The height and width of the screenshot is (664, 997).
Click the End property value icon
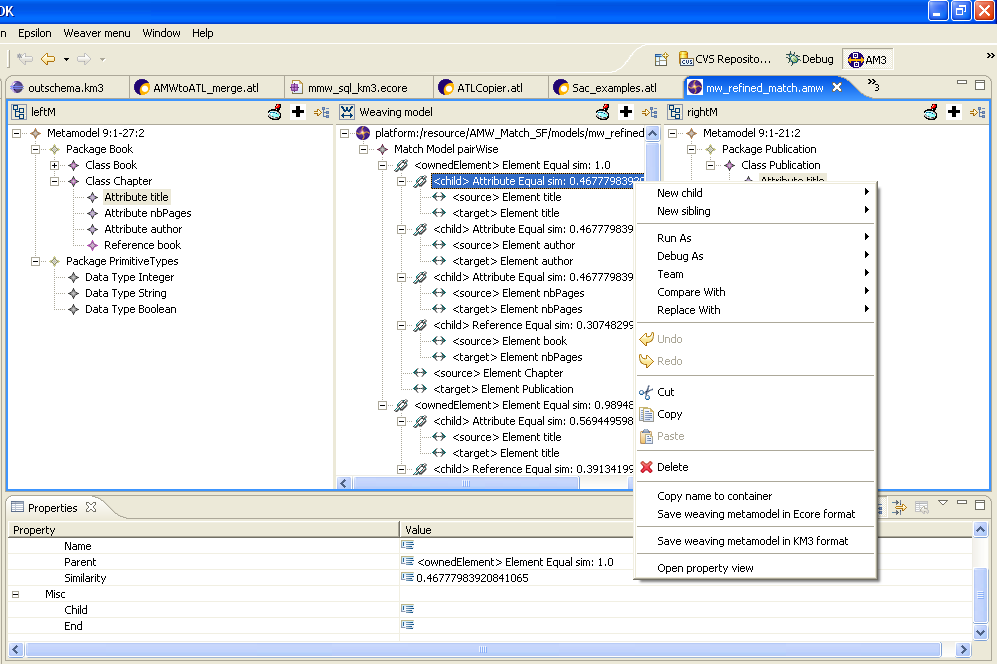[408, 625]
